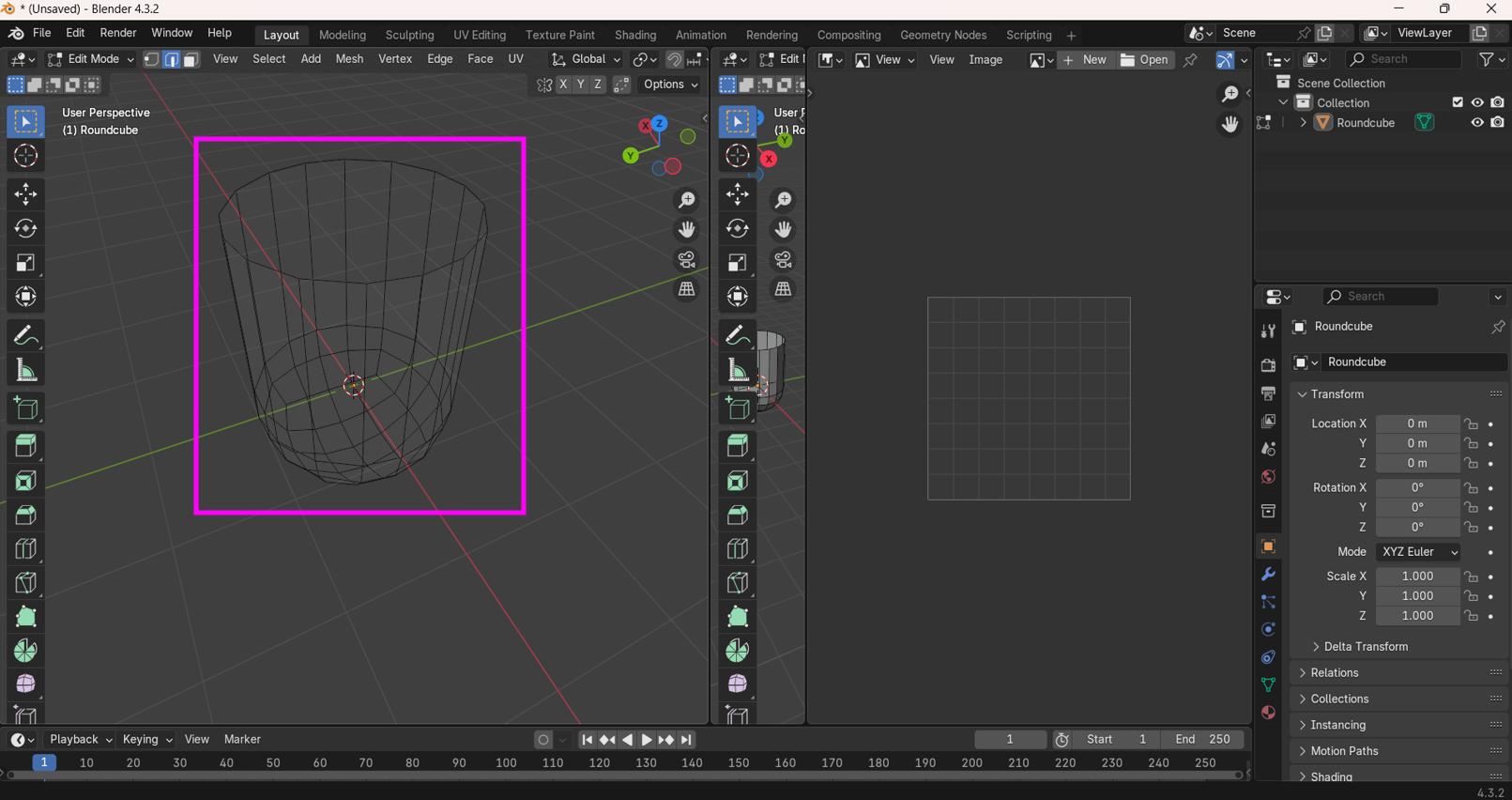The image size is (1512, 800).
Task: Lock Location X property
Action: (x=1472, y=424)
